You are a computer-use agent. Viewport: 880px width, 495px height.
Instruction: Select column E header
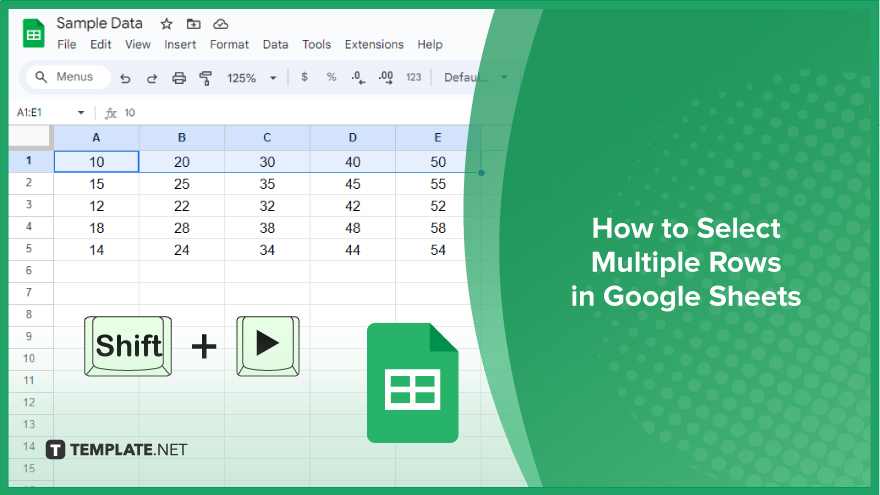[x=438, y=138]
